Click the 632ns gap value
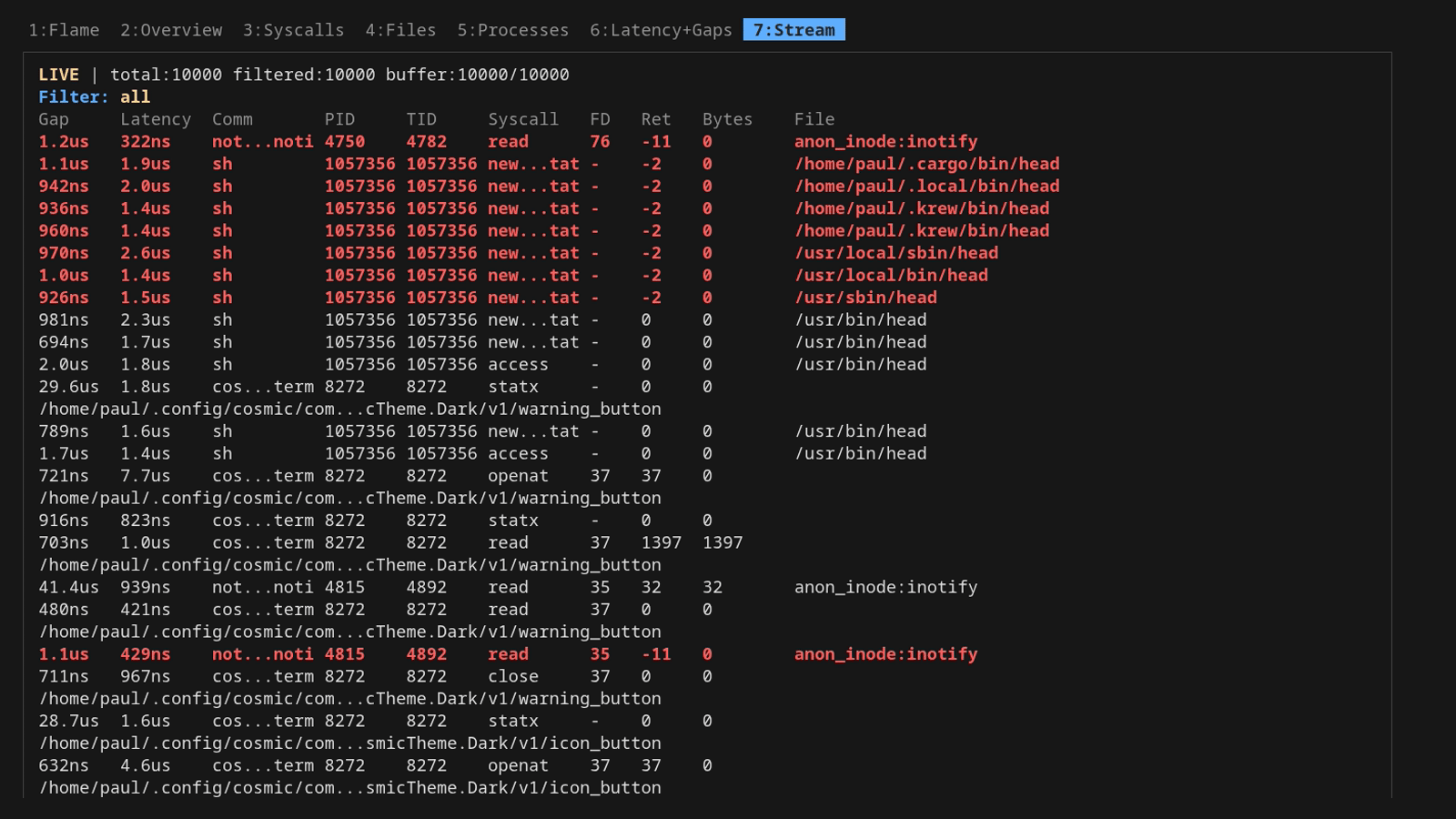The image size is (1456, 819). [x=64, y=765]
